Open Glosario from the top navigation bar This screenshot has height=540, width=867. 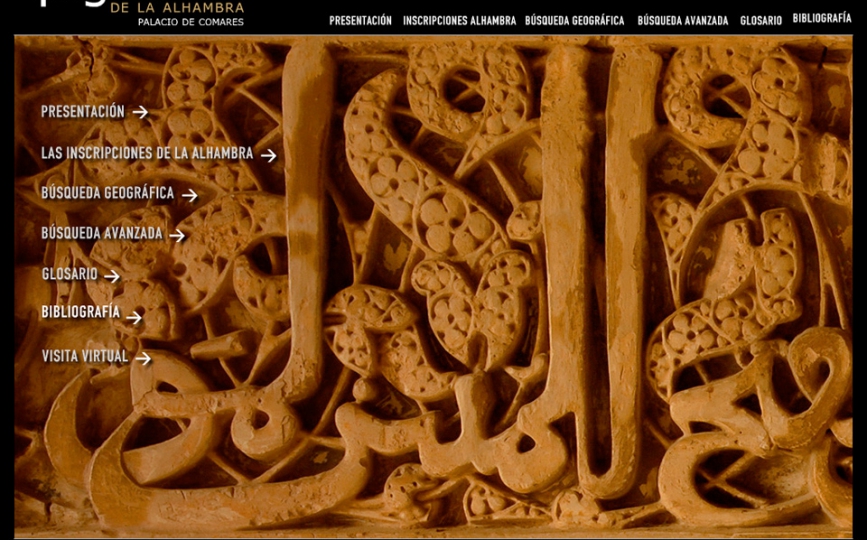(x=761, y=20)
